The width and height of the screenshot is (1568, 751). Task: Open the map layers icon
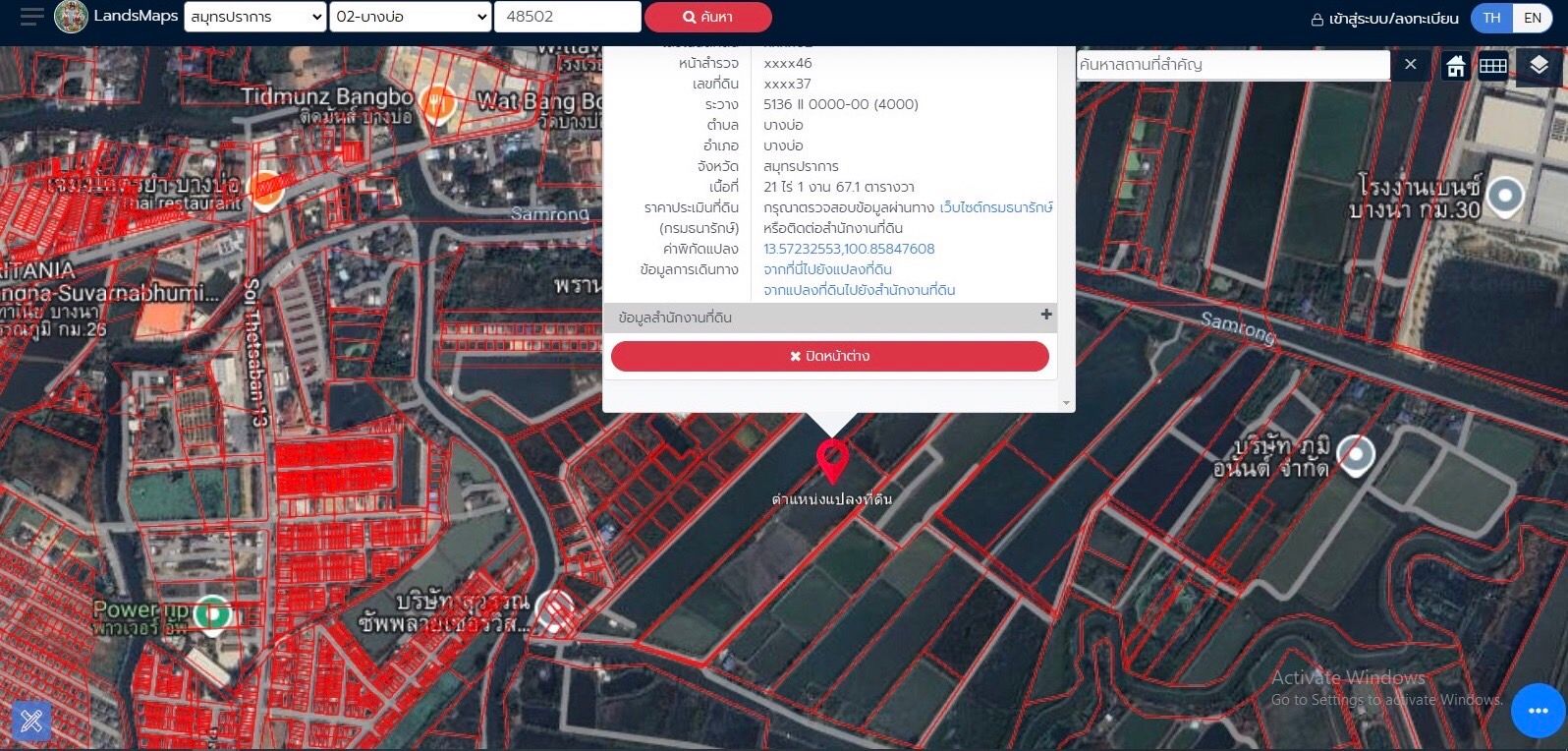click(x=1539, y=66)
